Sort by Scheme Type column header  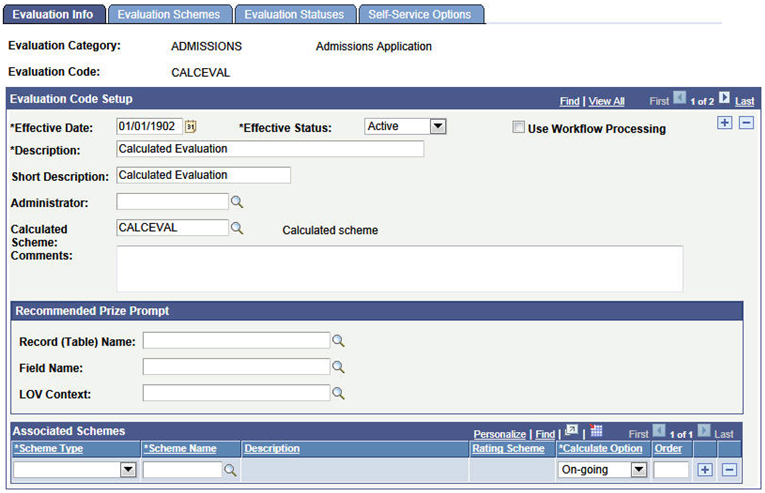(x=49, y=449)
